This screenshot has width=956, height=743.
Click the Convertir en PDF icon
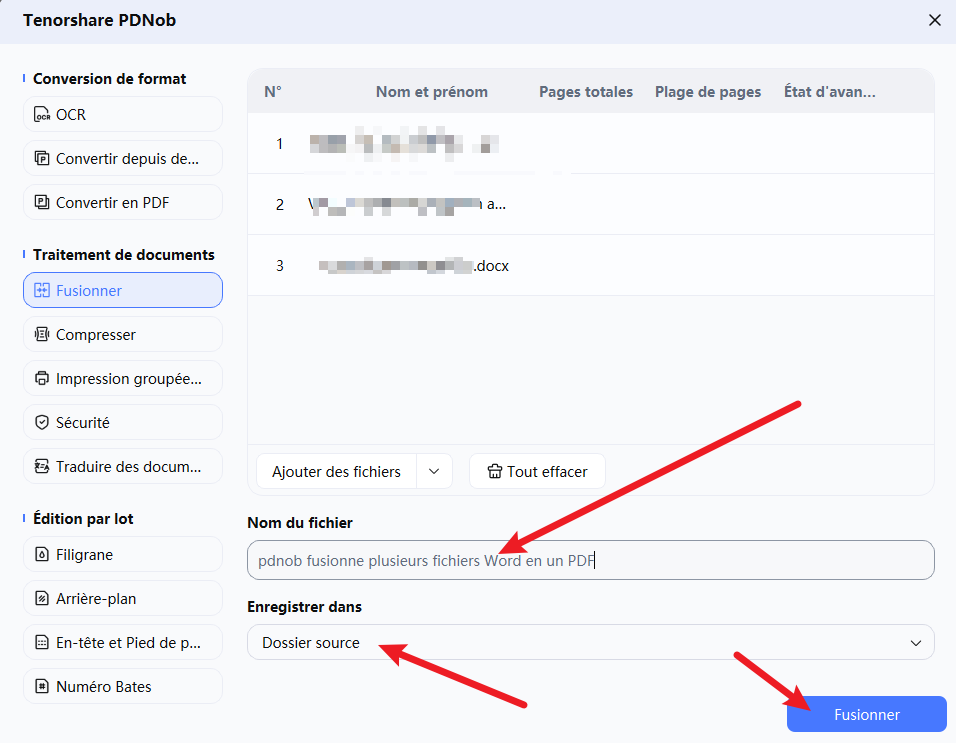click(x=42, y=202)
